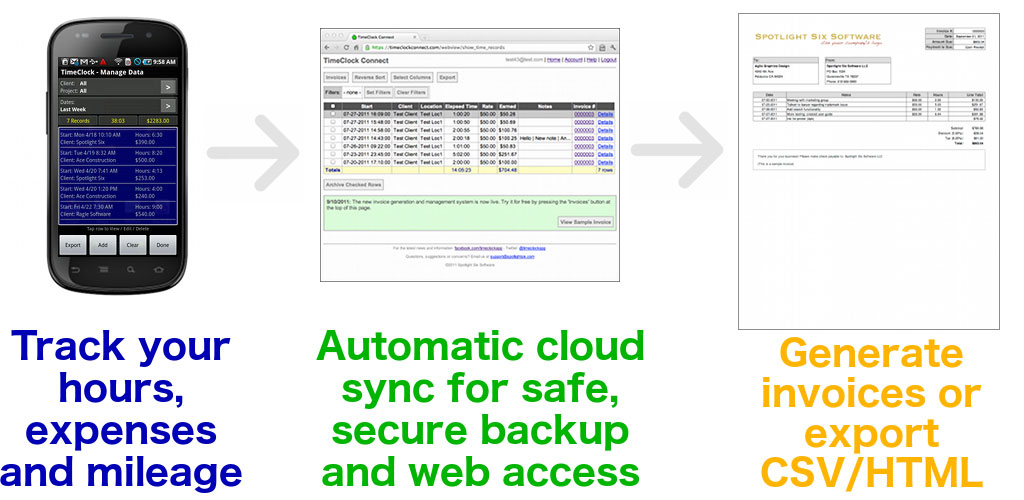Screen dimensions: 1024x500
Task: Click the Clear Filters button
Action: [411, 93]
